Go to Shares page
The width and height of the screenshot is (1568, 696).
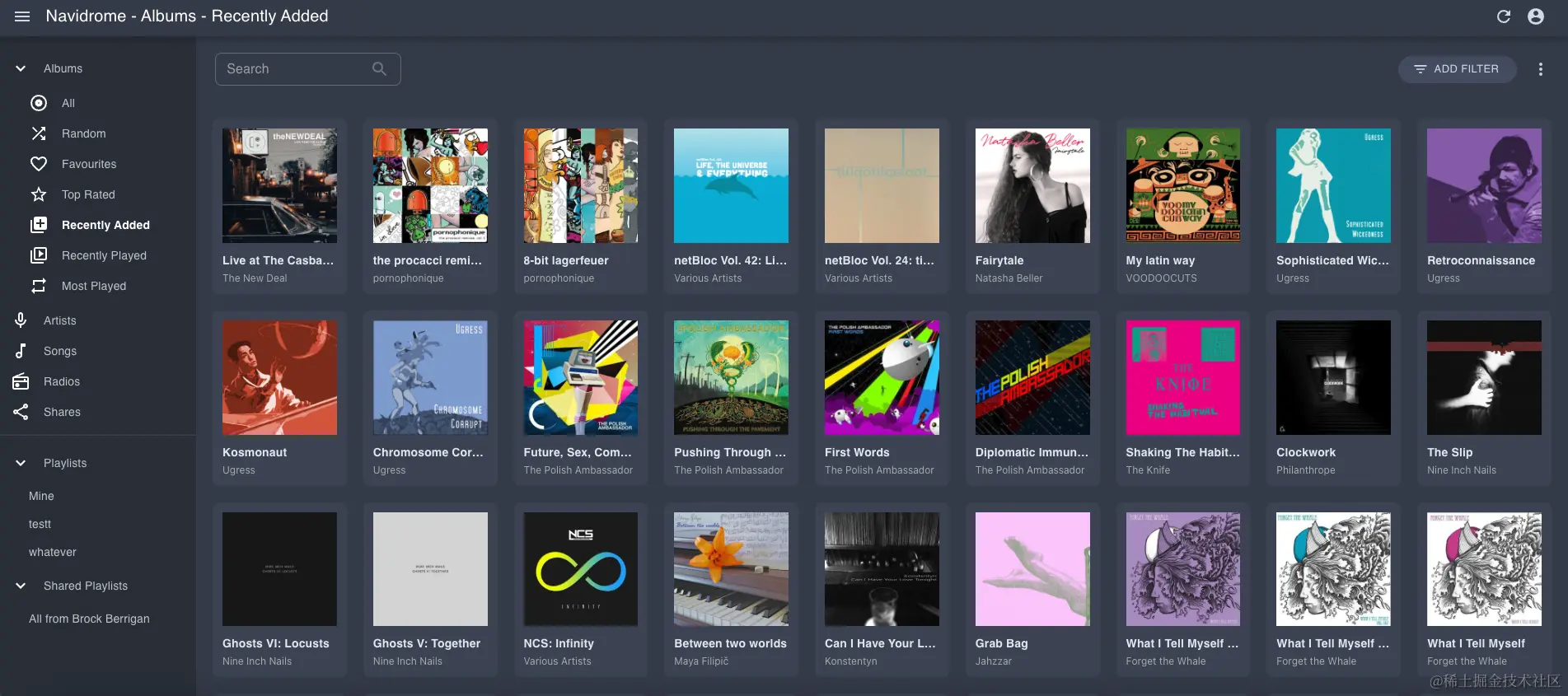62,412
